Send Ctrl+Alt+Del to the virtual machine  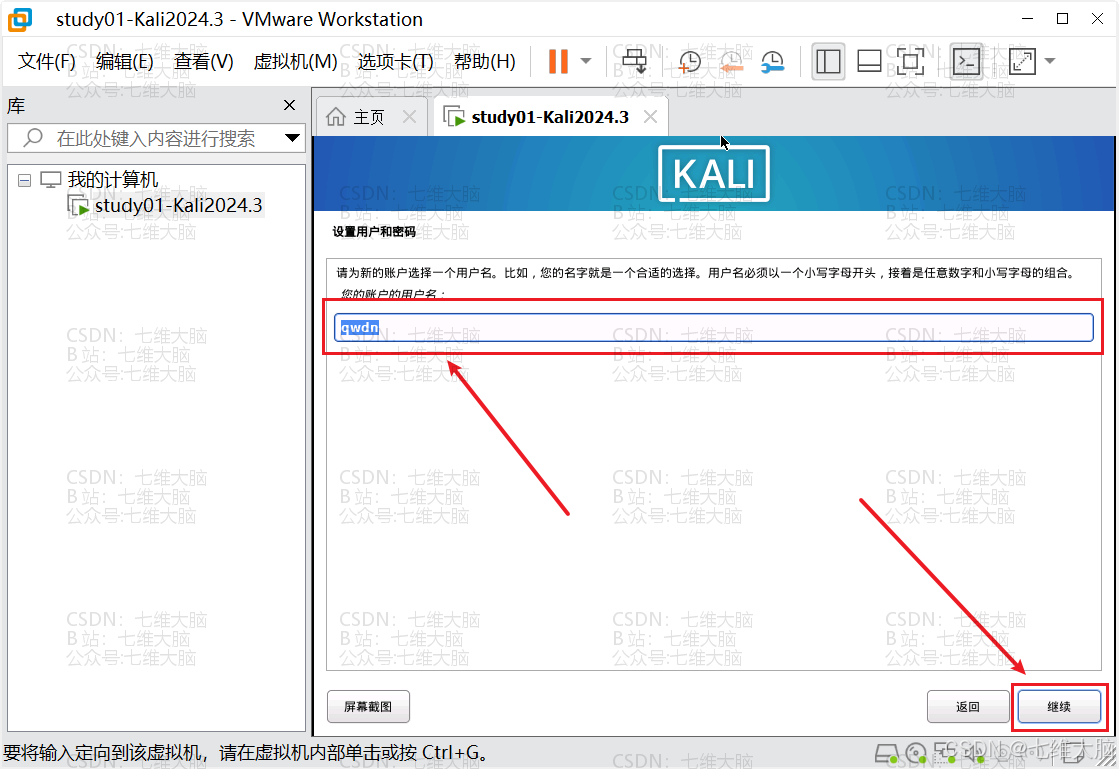pos(634,61)
